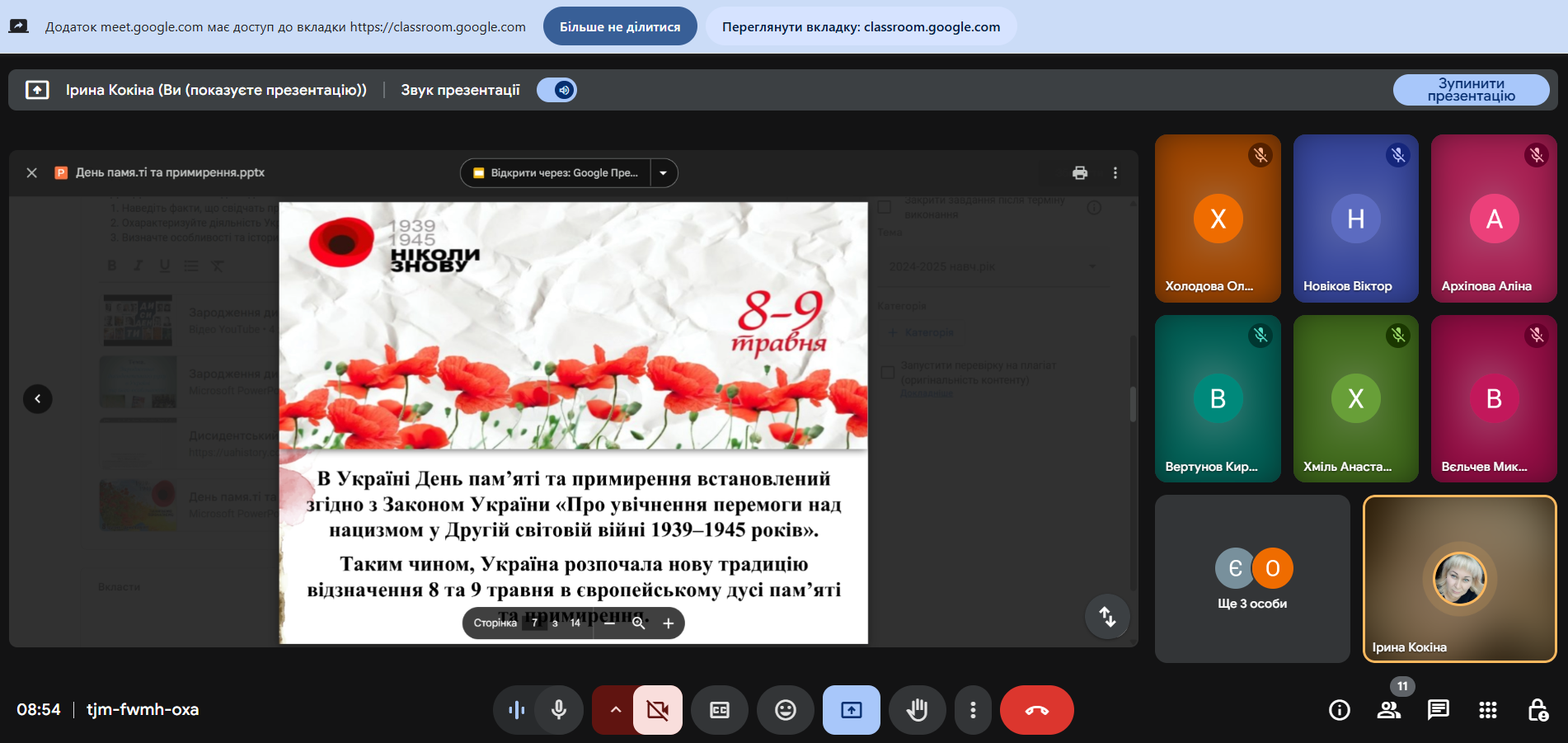Open meeting details info icon
This screenshot has width=1568, height=743.
[1340, 710]
